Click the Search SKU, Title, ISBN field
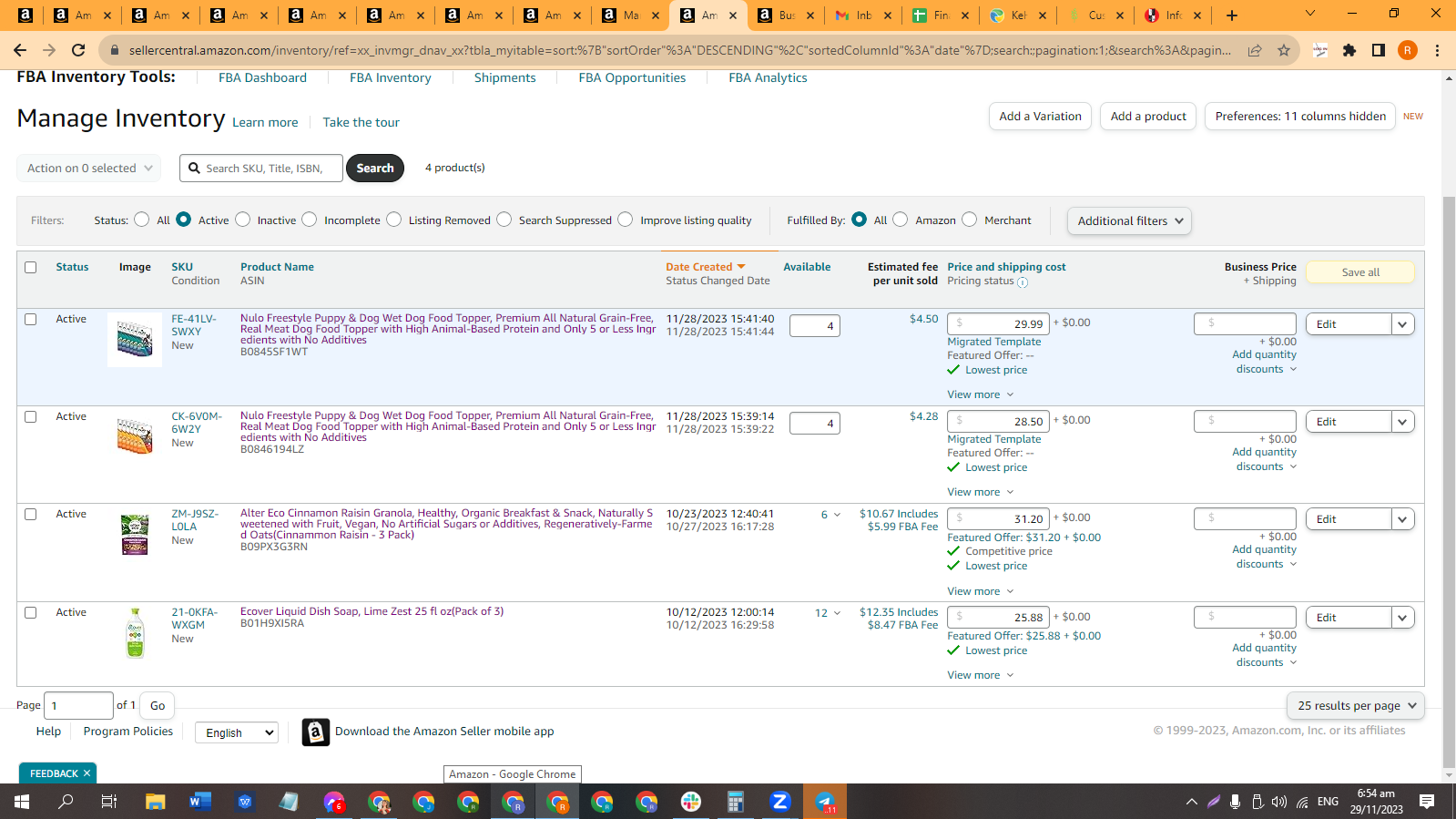The width and height of the screenshot is (1456, 819). pyautogui.click(x=261, y=169)
